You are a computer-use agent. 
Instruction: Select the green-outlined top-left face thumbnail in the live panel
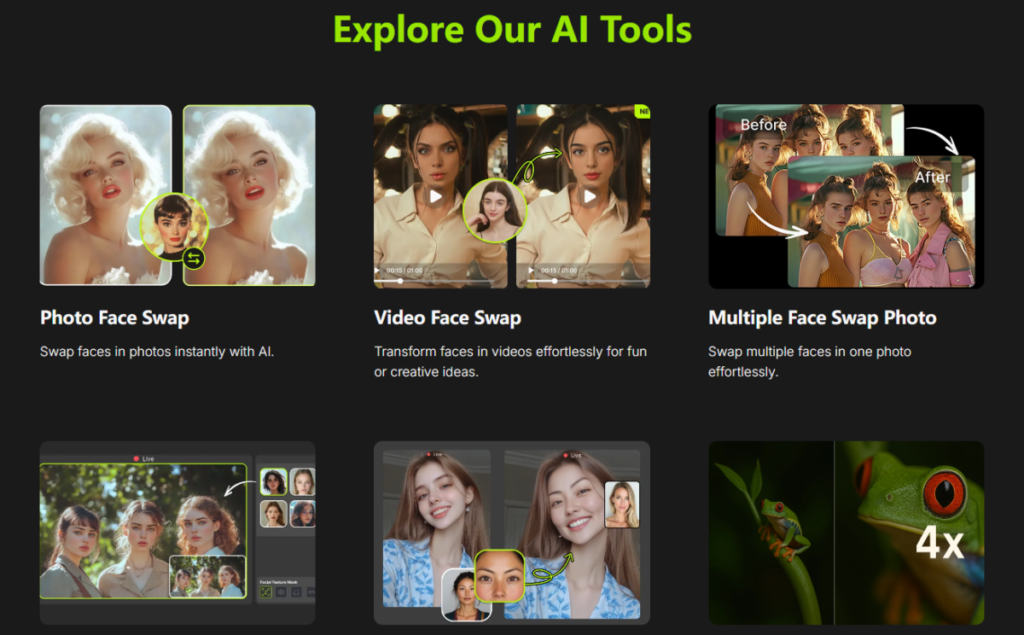point(273,482)
